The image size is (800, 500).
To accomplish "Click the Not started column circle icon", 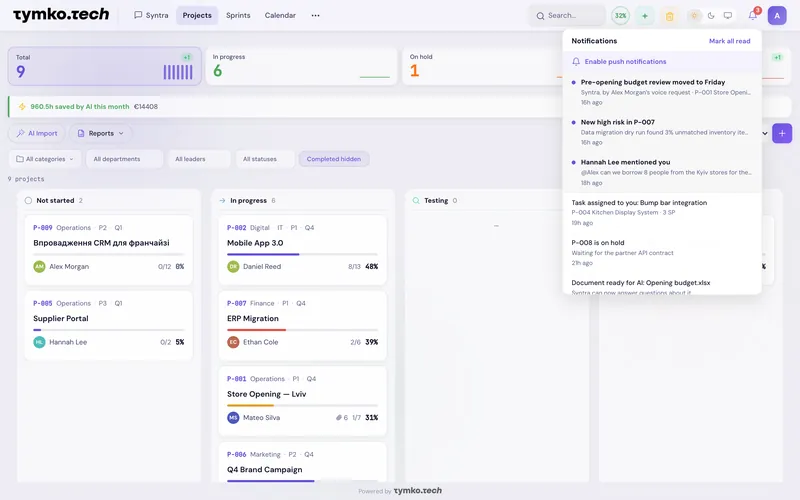I will coord(28,201).
